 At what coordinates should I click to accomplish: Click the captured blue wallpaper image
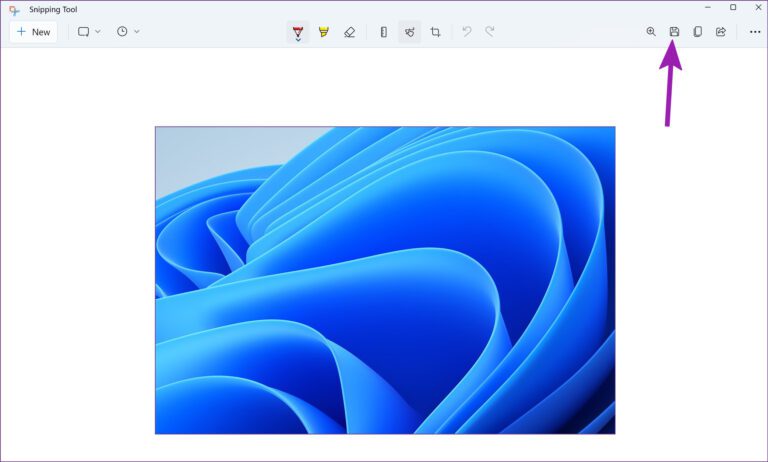(x=385, y=280)
